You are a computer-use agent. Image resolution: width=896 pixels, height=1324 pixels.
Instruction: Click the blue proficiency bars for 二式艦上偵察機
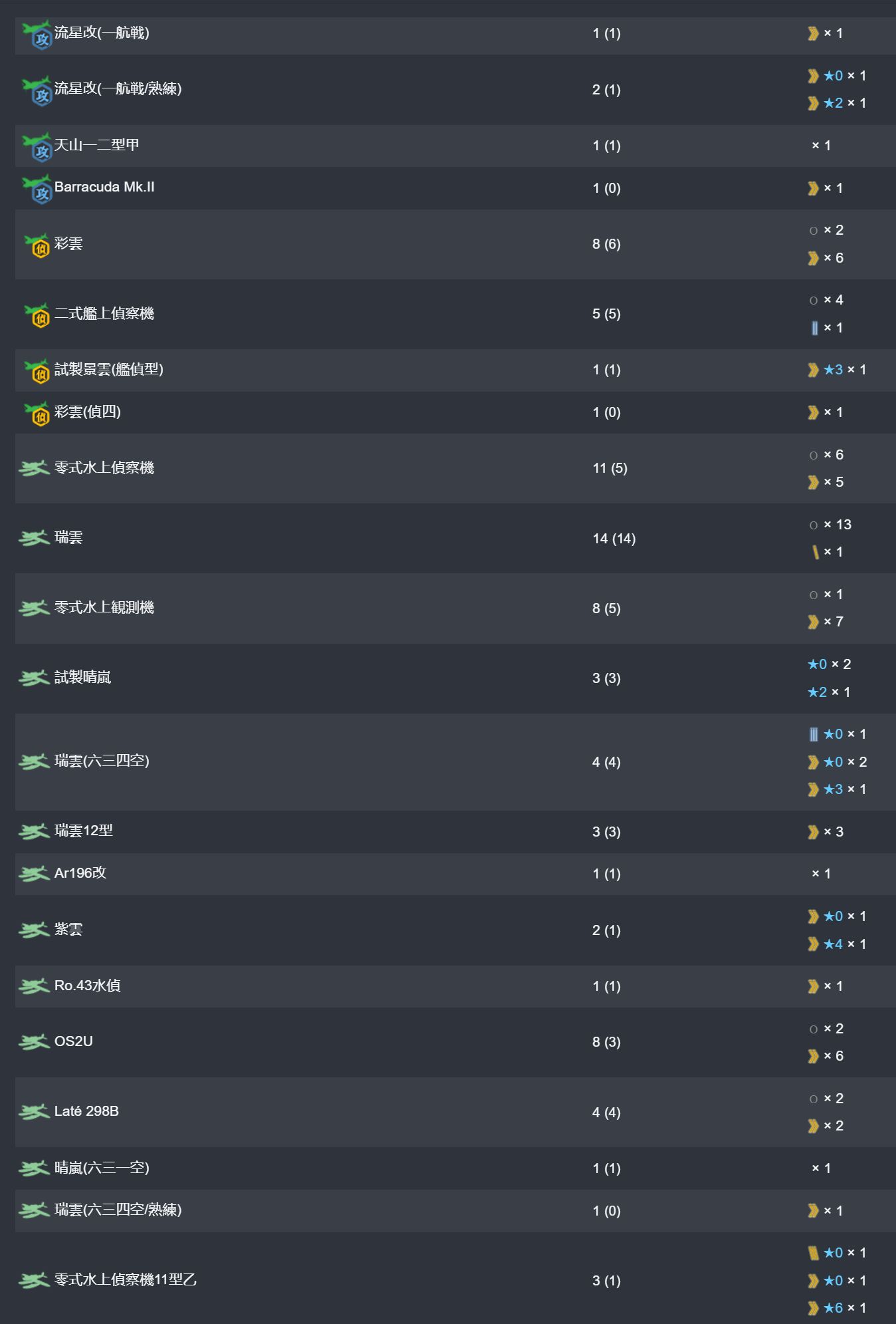814,328
